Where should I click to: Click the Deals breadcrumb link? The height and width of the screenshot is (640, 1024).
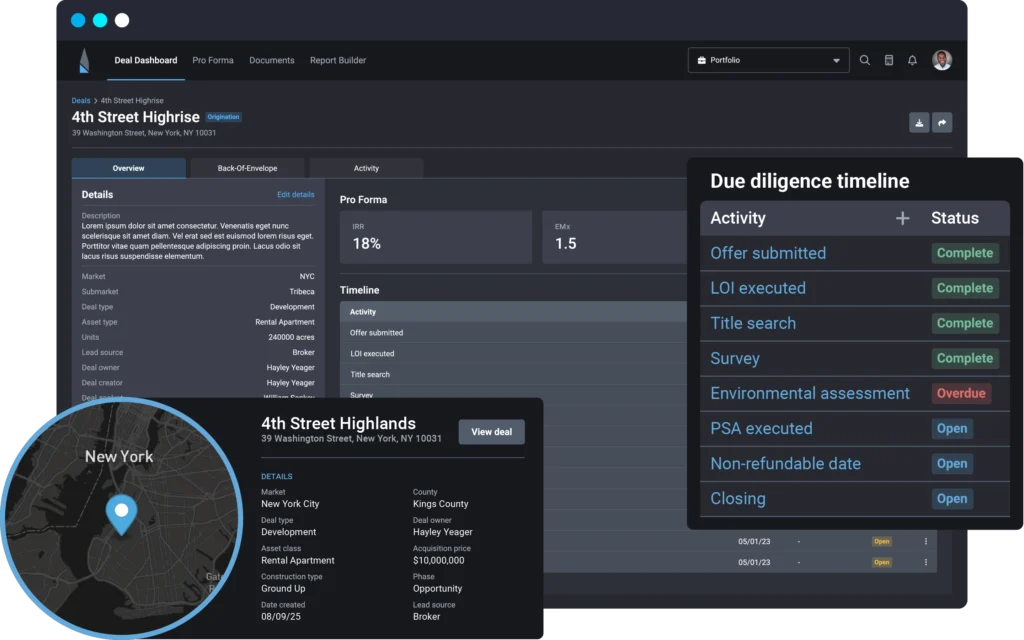click(x=81, y=101)
